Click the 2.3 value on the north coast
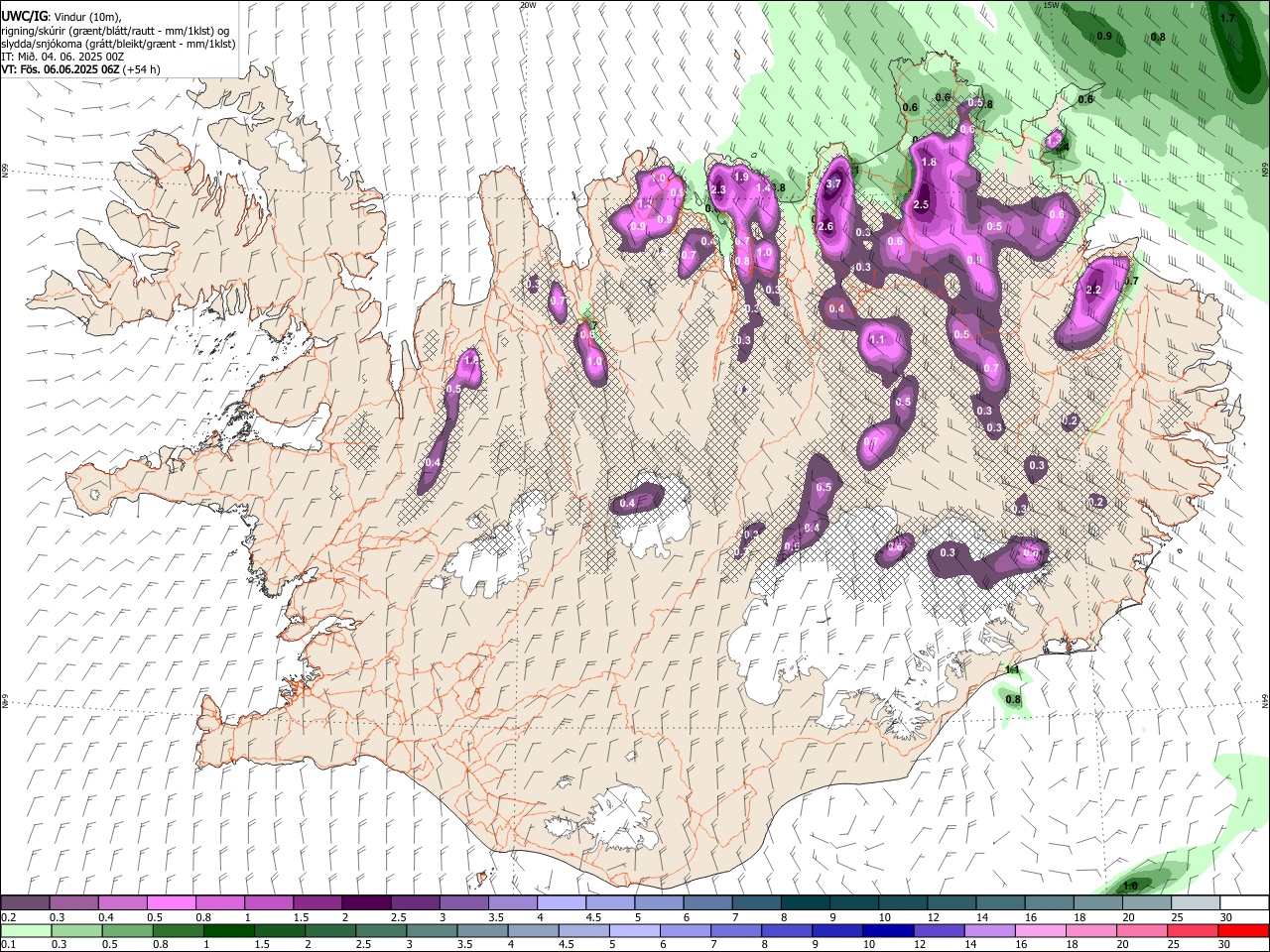The width and height of the screenshot is (1270, 952). click(718, 189)
